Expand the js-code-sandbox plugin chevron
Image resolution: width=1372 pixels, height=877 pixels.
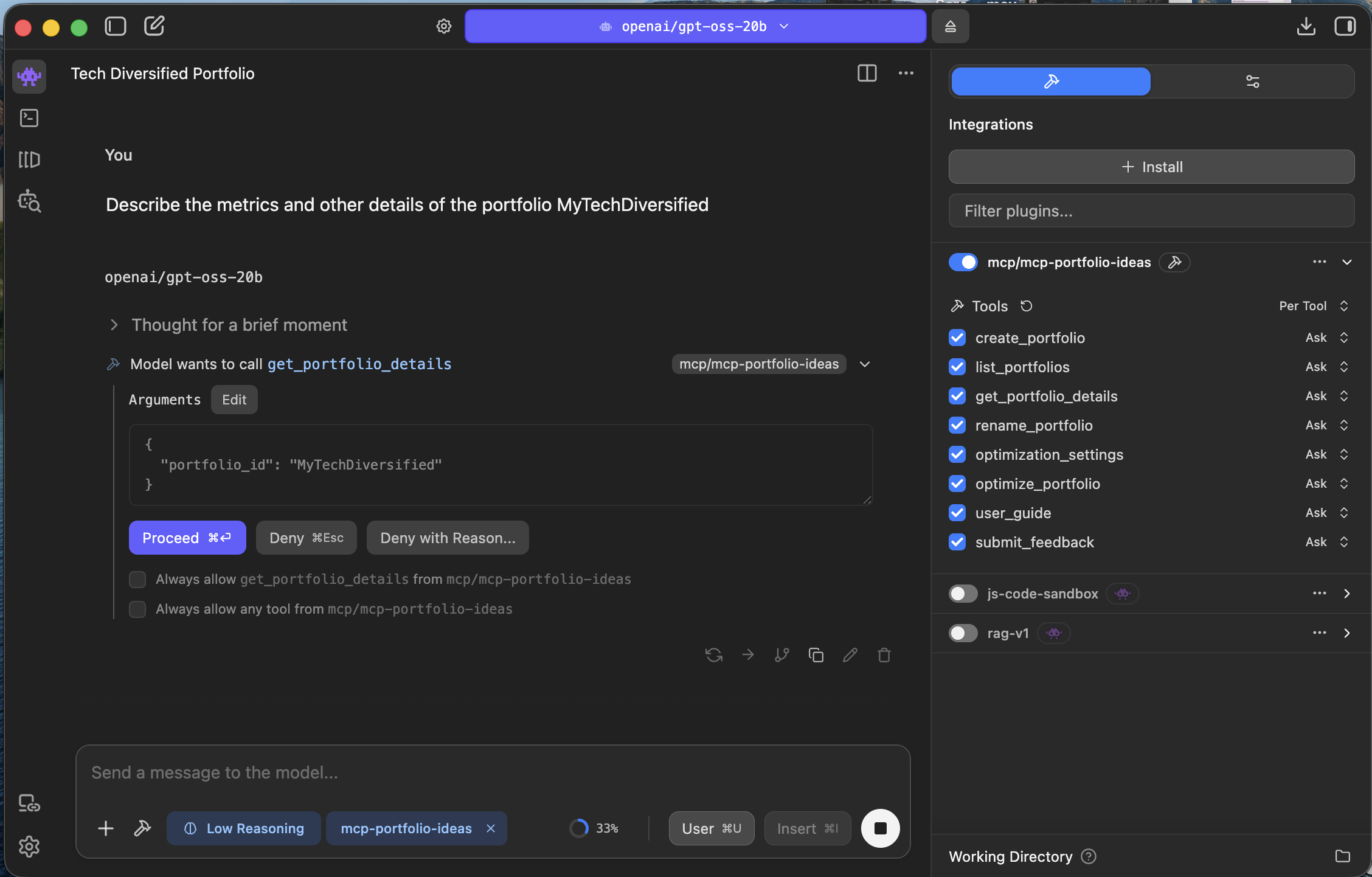pos(1347,594)
